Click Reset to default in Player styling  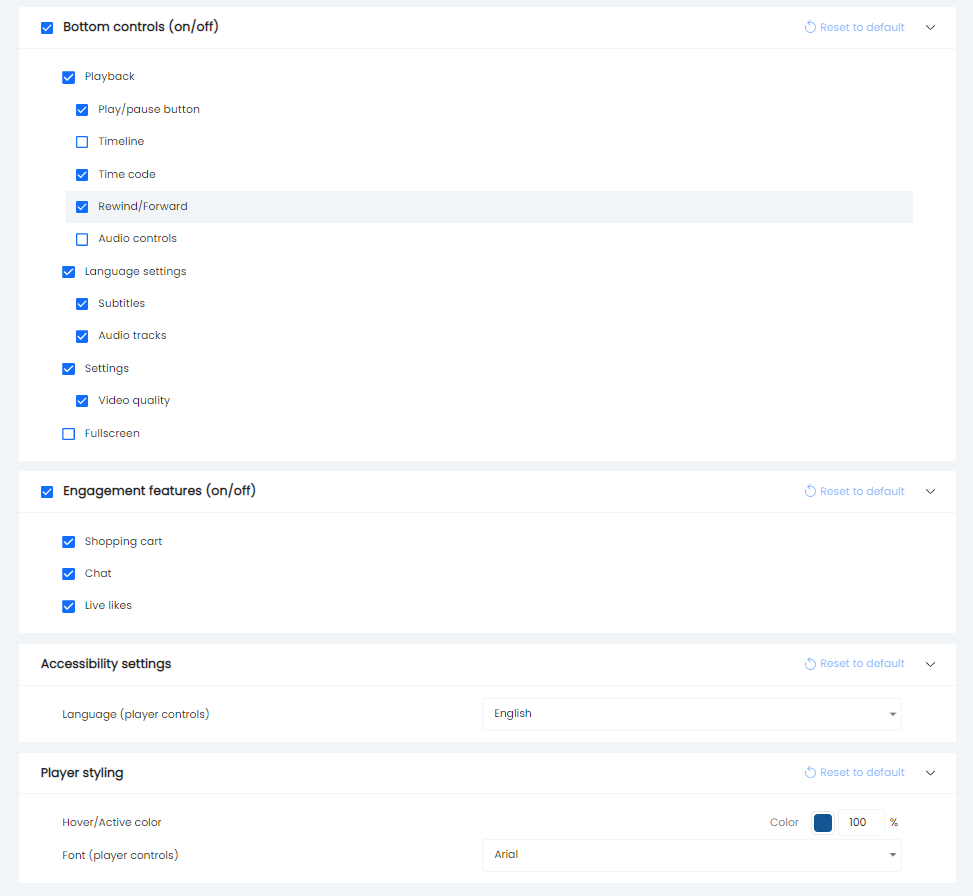(x=862, y=772)
